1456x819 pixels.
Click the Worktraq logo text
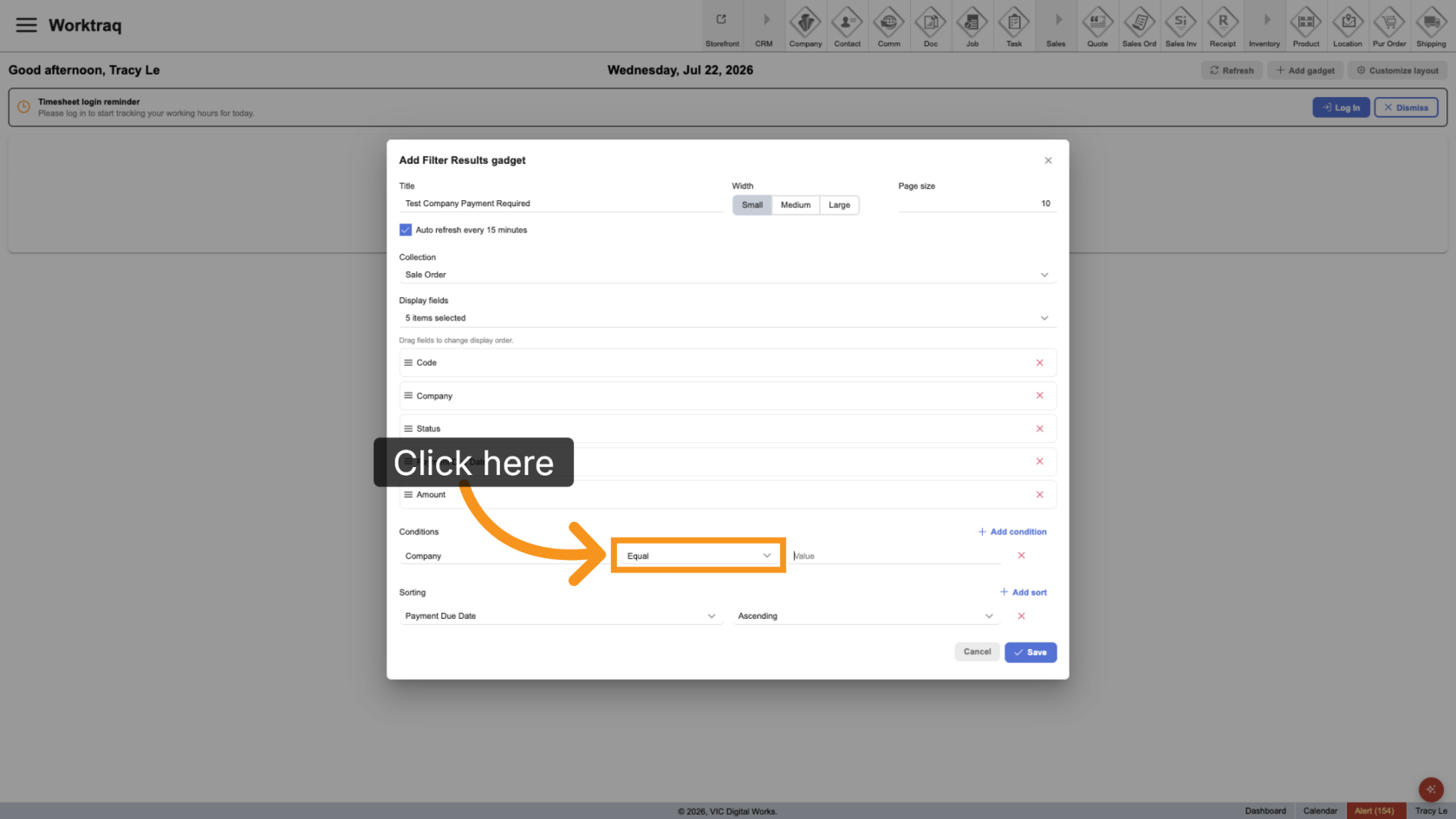(85, 25)
